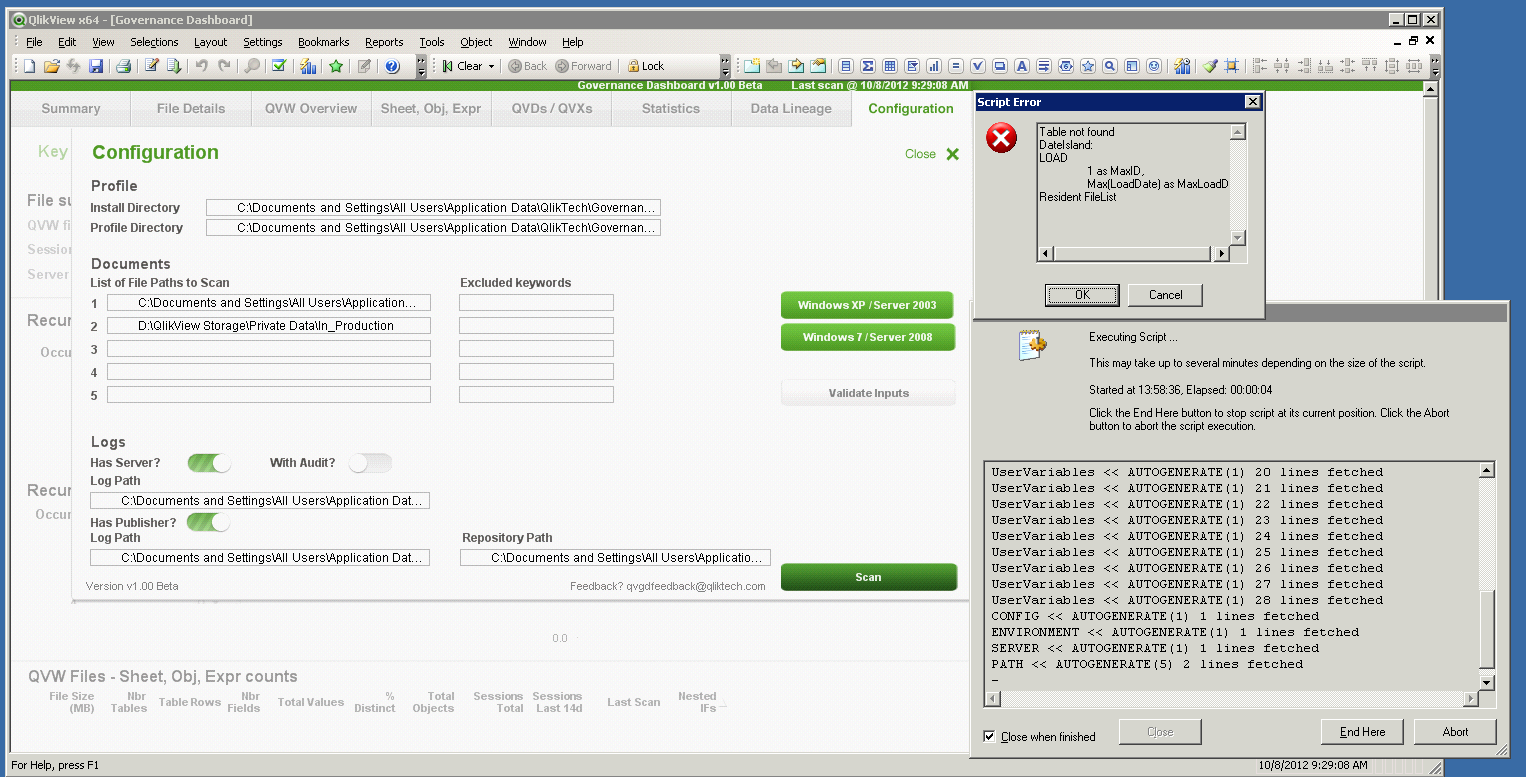Screen dimensions: 1526x777
Task: Click the Add Bookmark star icon
Action: click(x=336, y=66)
